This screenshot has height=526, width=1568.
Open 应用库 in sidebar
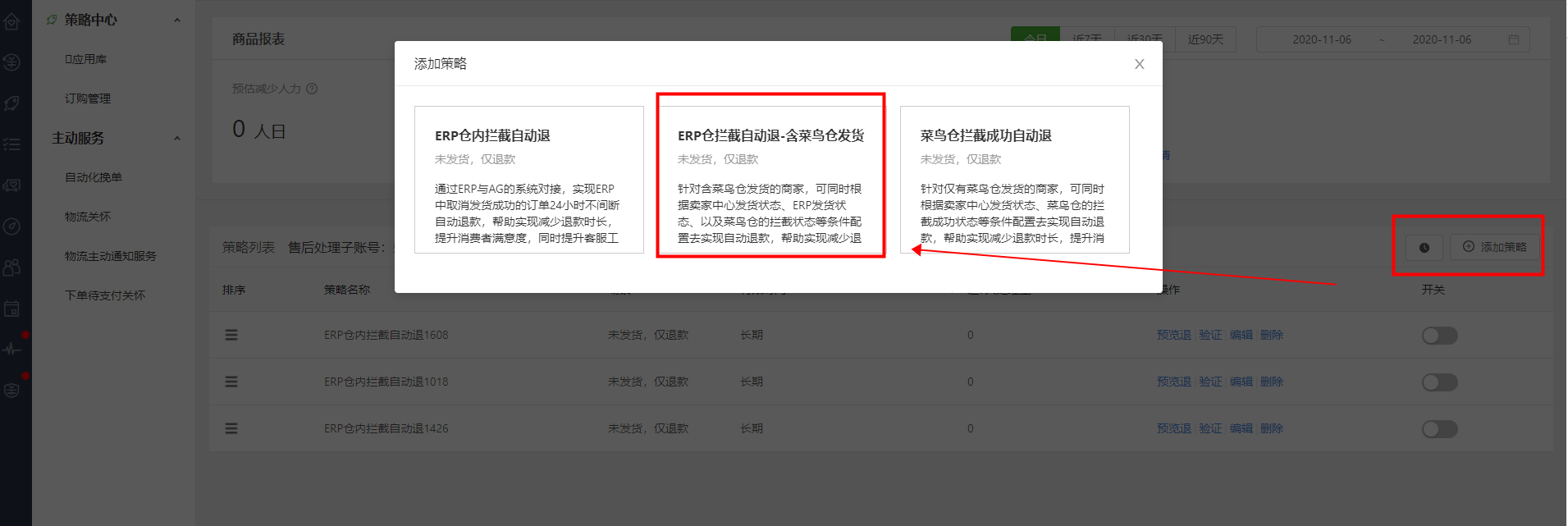coord(86,59)
